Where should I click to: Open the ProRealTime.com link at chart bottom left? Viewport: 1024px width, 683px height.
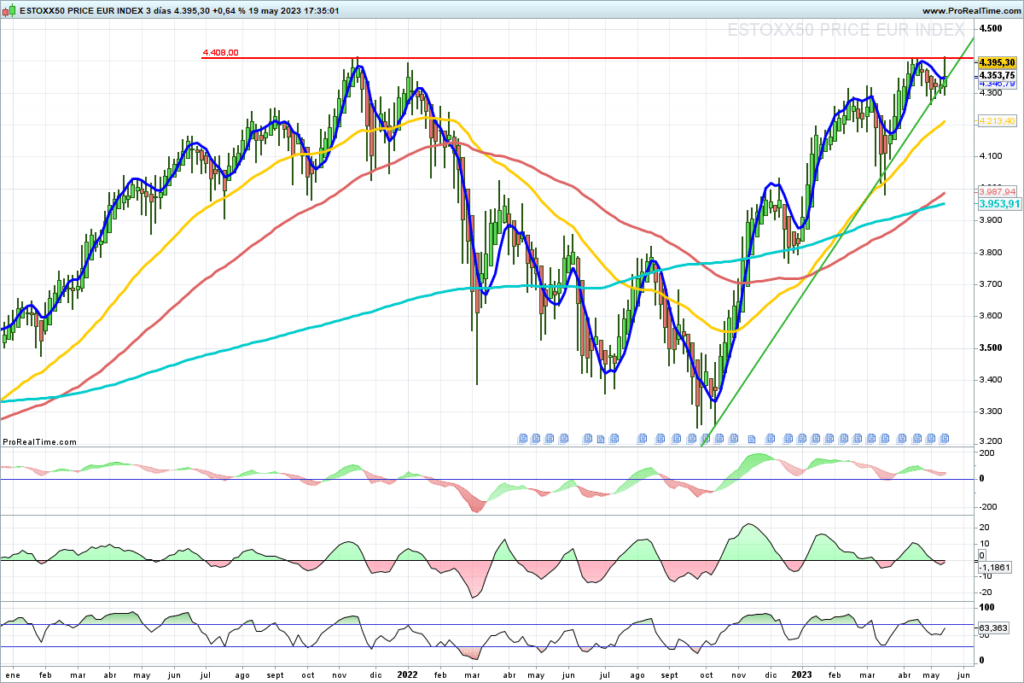40,441
